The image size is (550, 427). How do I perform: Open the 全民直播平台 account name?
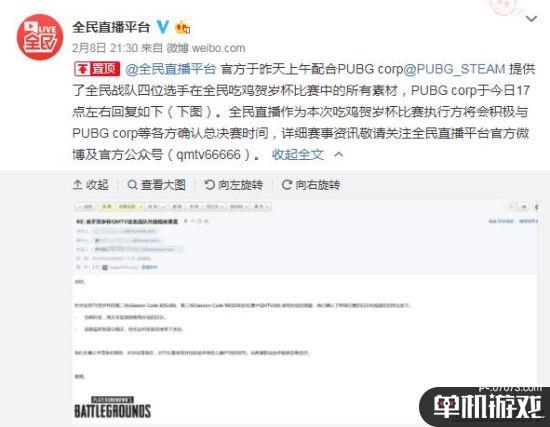[111, 27]
